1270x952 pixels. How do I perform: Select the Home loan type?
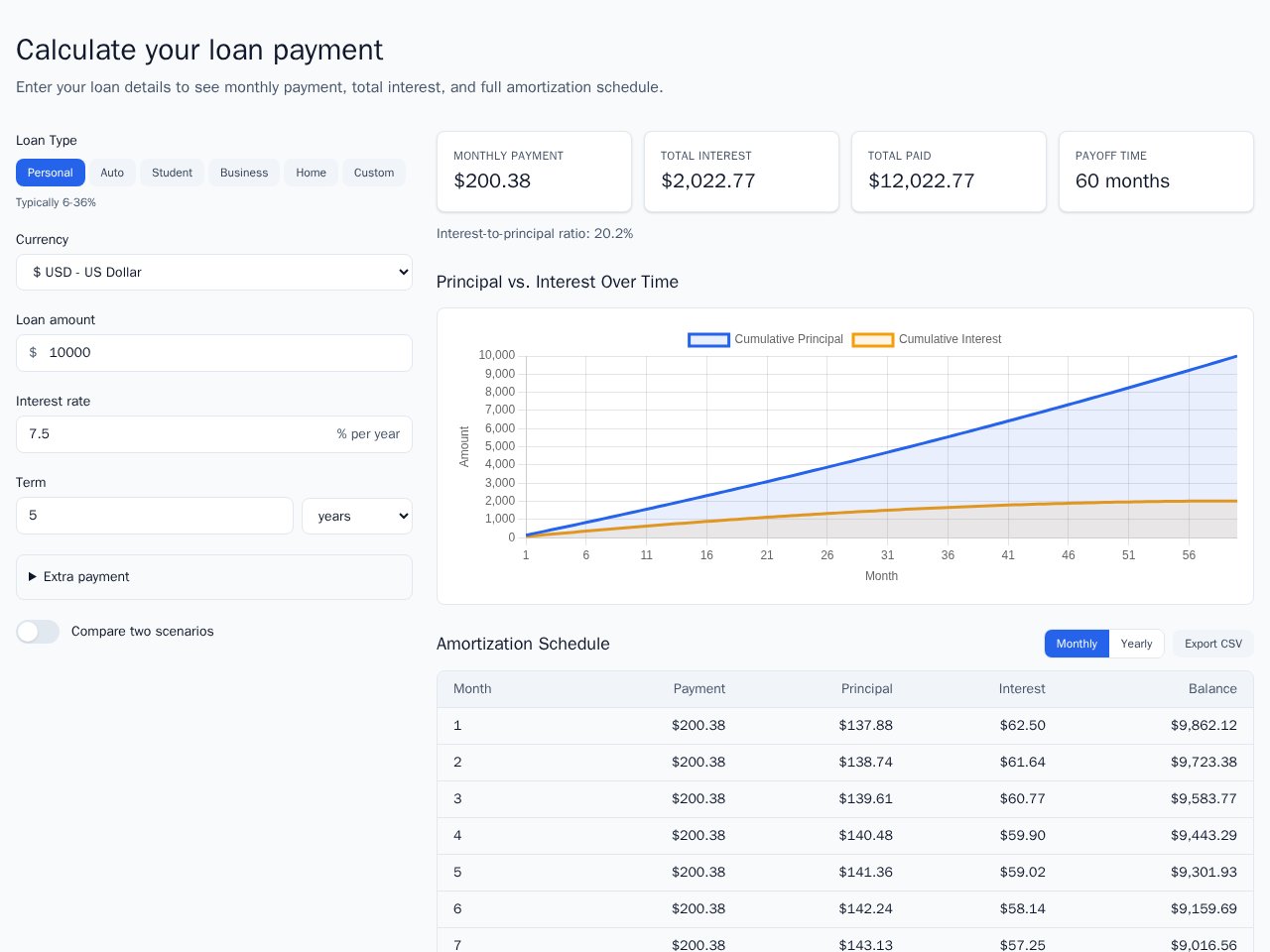click(311, 173)
